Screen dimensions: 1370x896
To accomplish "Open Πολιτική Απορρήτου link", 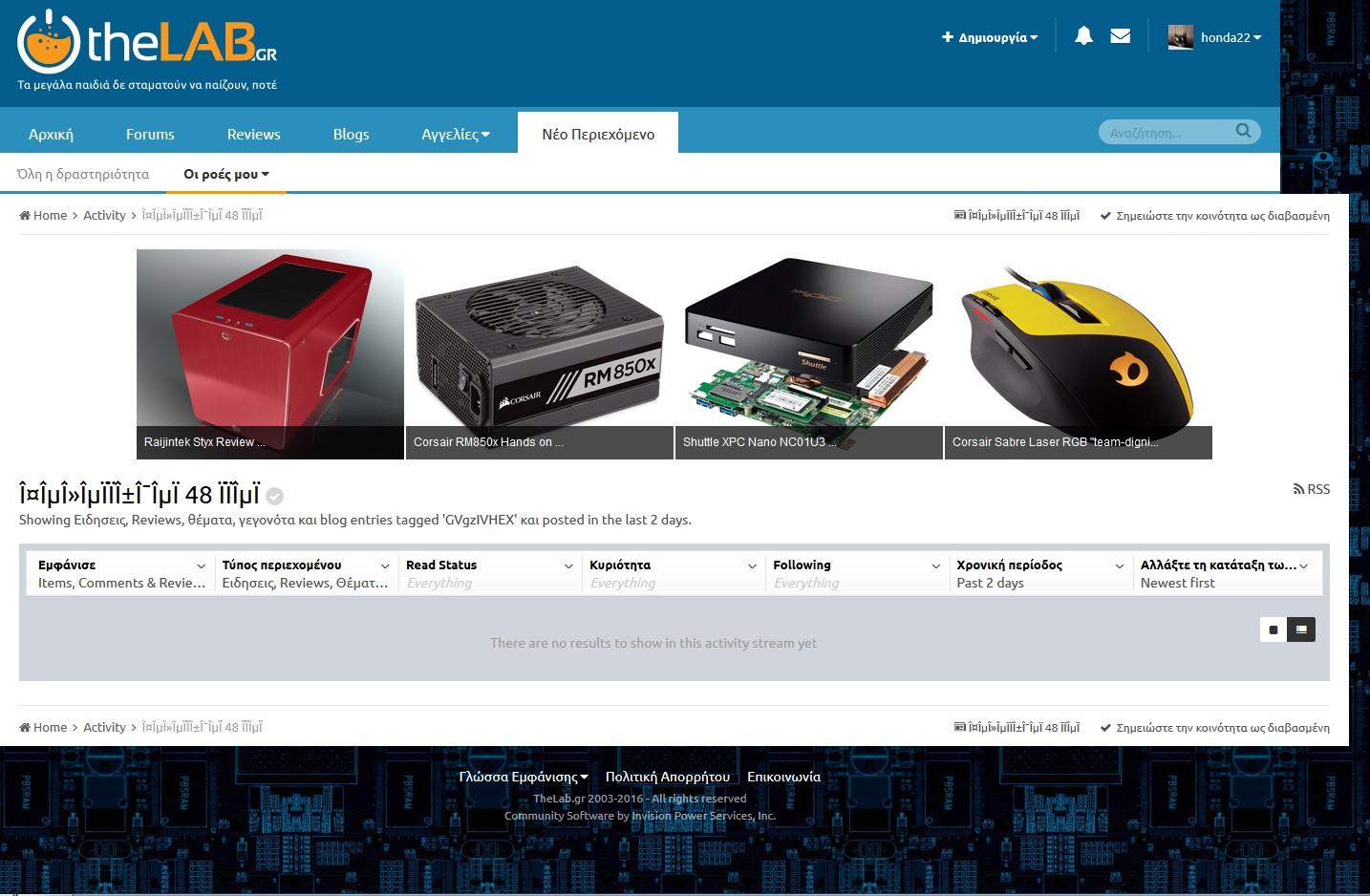I will coord(668,777).
